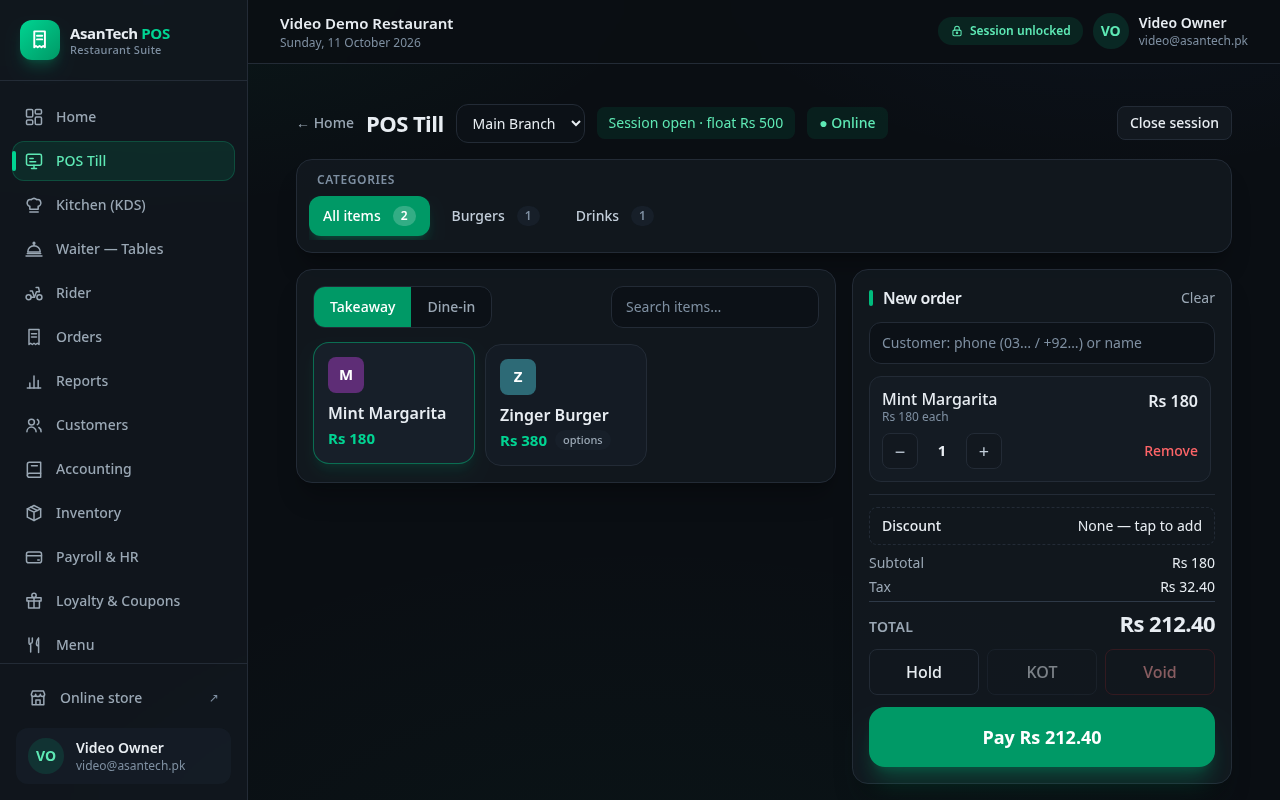1280x800 pixels.
Task: Open the Video Owner profile card in sidebar
Action: 123,756
